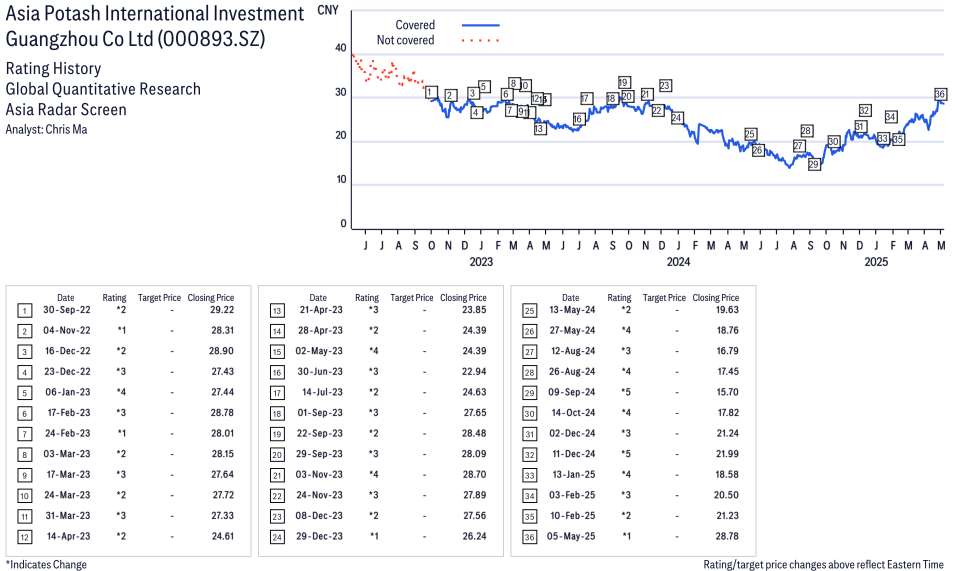This screenshot has height=571, width=955.
Task: Click date 06-Jan-23 in the table
Action: pyautogui.click(x=68, y=392)
